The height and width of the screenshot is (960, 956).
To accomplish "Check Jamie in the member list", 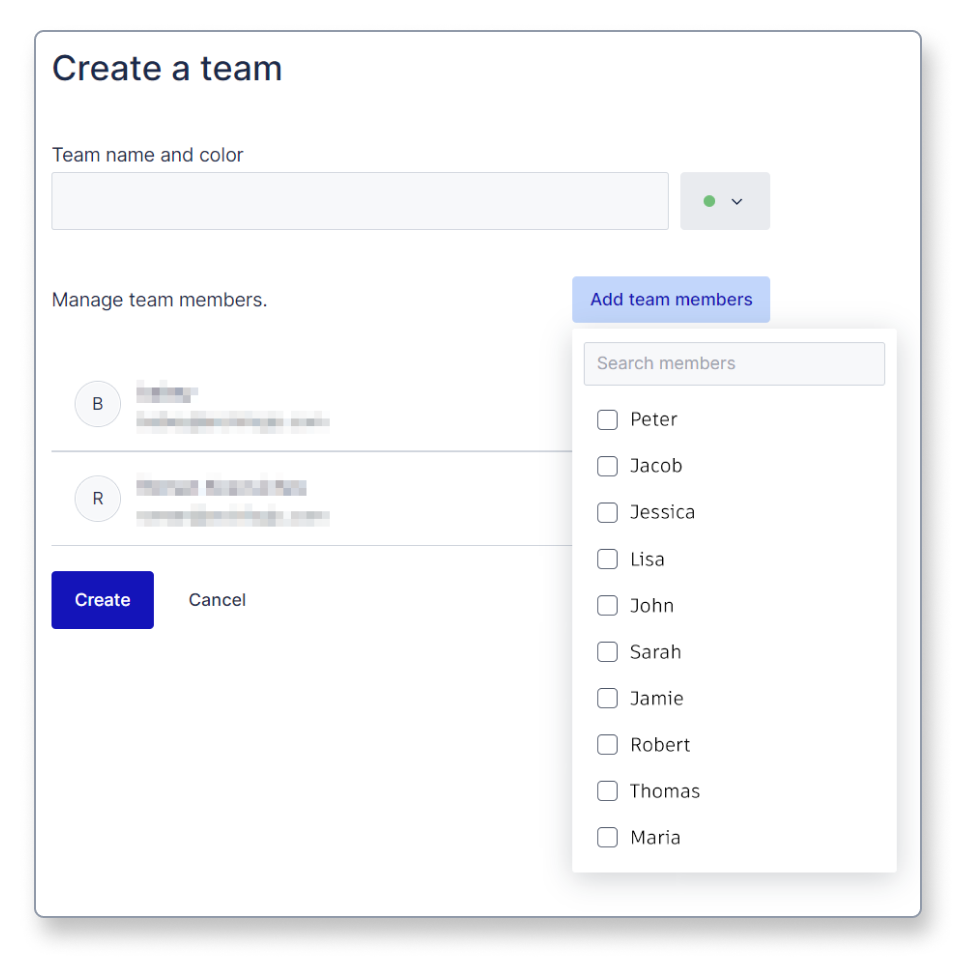I will (607, 698).
